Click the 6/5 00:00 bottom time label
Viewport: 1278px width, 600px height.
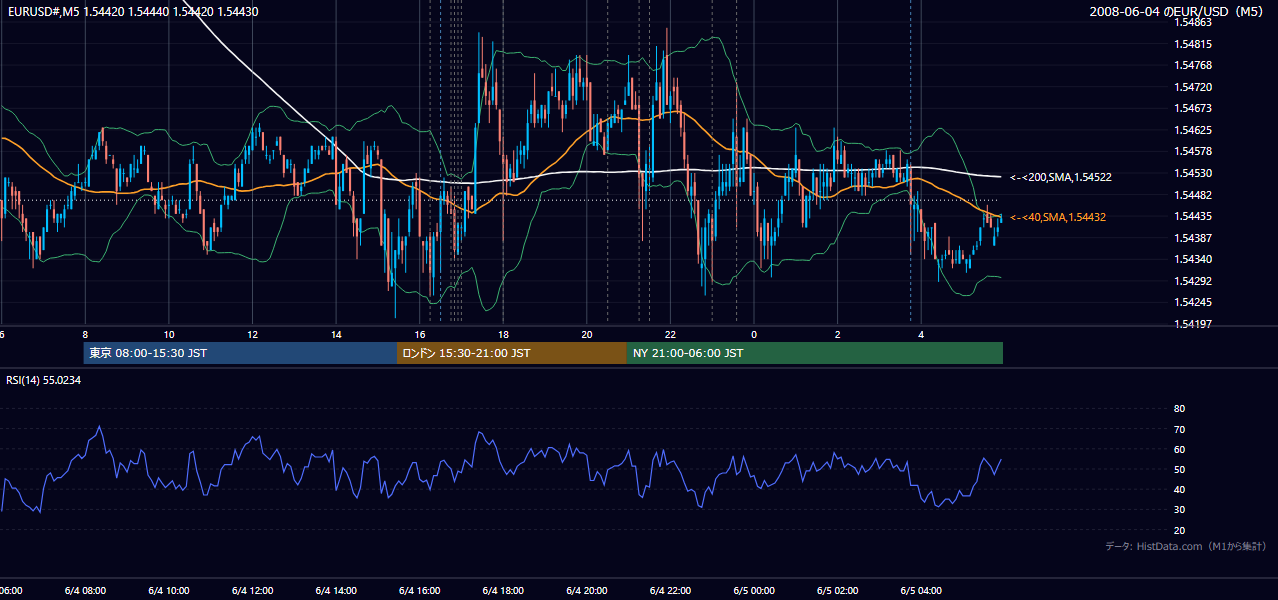pos(754,591)
